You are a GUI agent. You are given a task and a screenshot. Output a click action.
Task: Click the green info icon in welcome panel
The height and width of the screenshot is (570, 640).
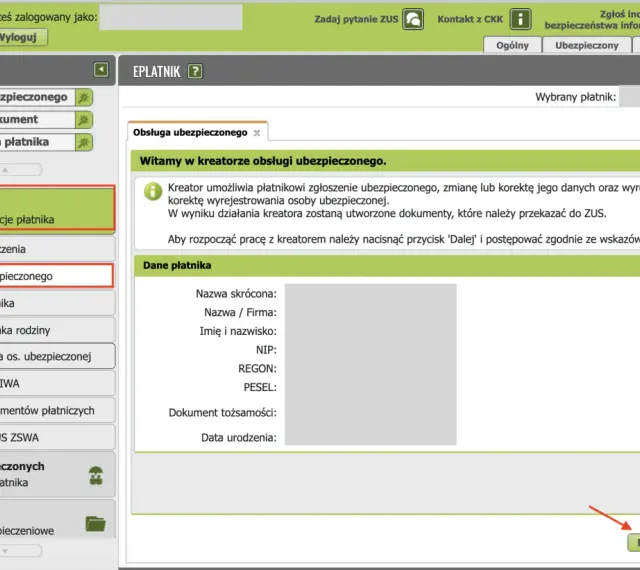coord(153,191)
